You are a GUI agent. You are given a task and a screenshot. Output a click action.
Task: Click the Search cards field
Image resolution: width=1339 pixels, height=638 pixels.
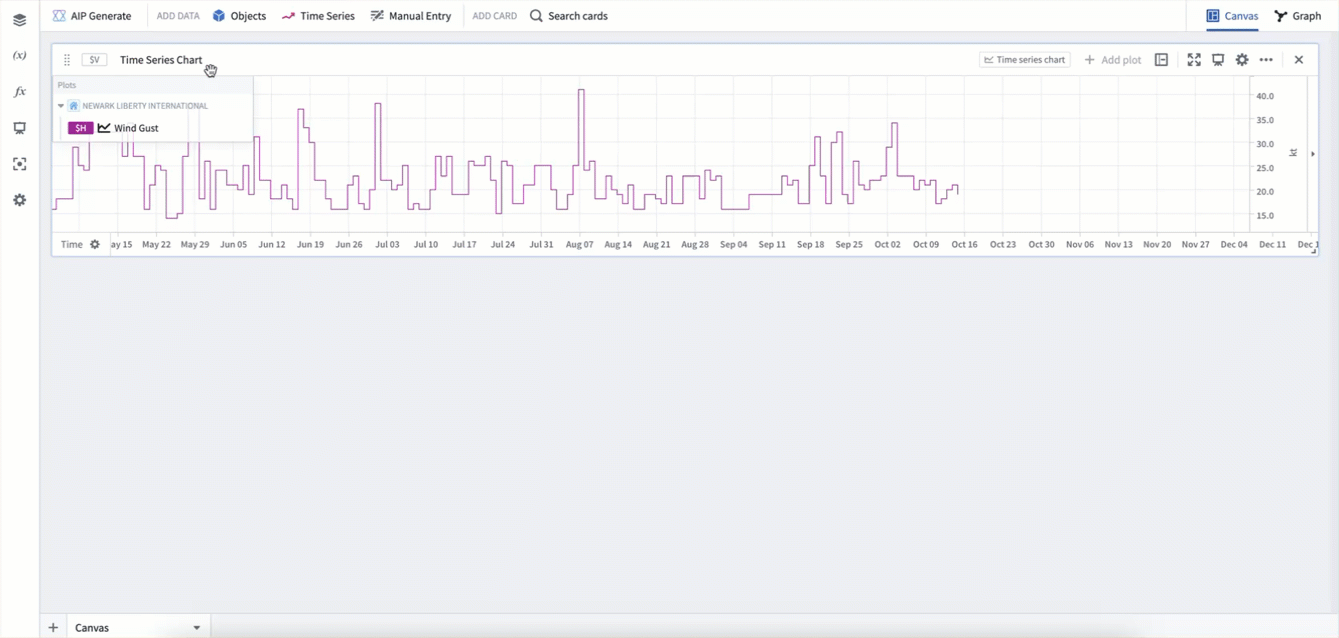click(x=578, y=15)
